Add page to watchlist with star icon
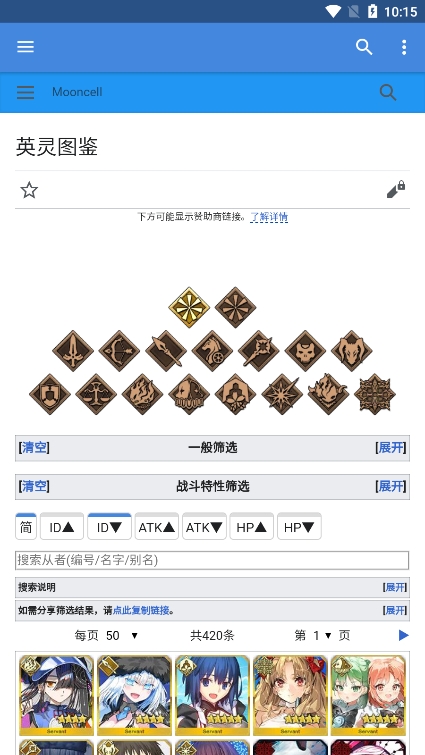 point(29,190)
